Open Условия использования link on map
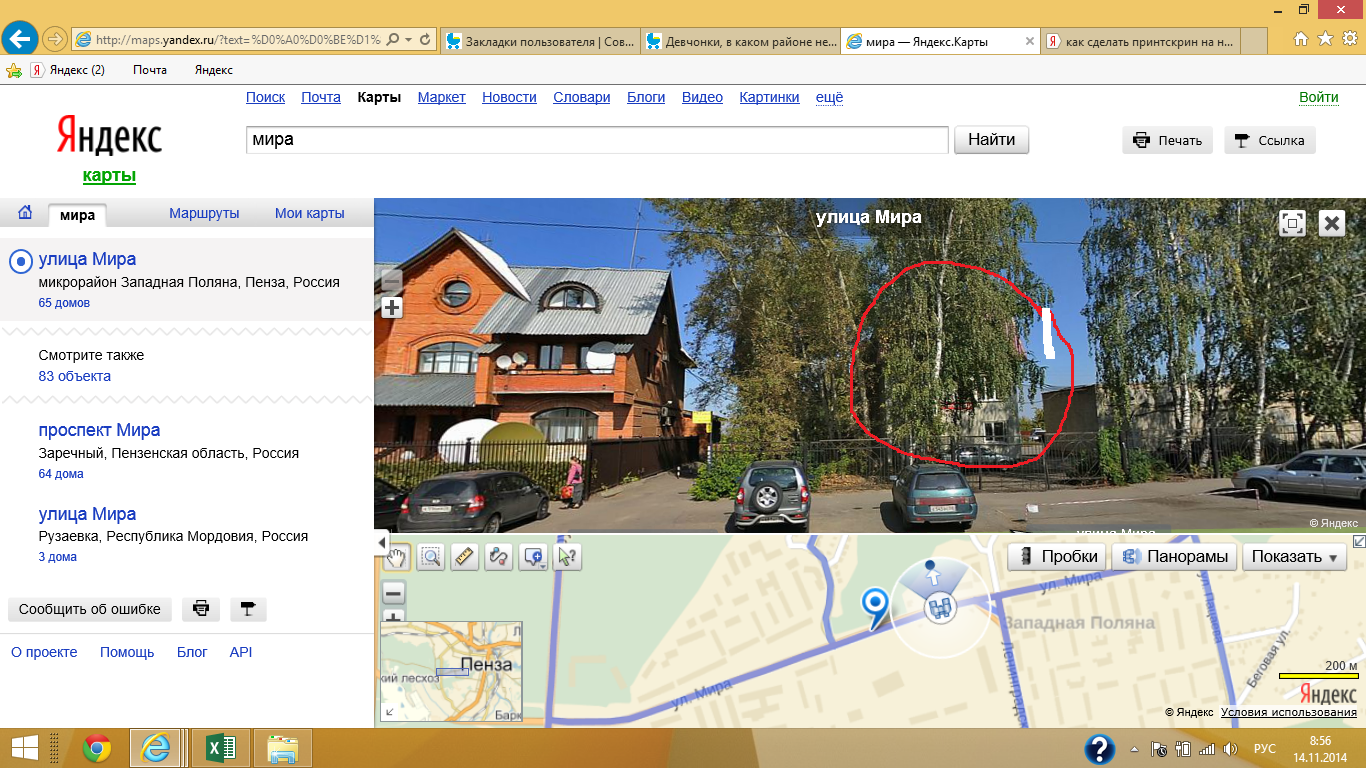This screenshot has height=768, width=1366. click(1289, 712)
